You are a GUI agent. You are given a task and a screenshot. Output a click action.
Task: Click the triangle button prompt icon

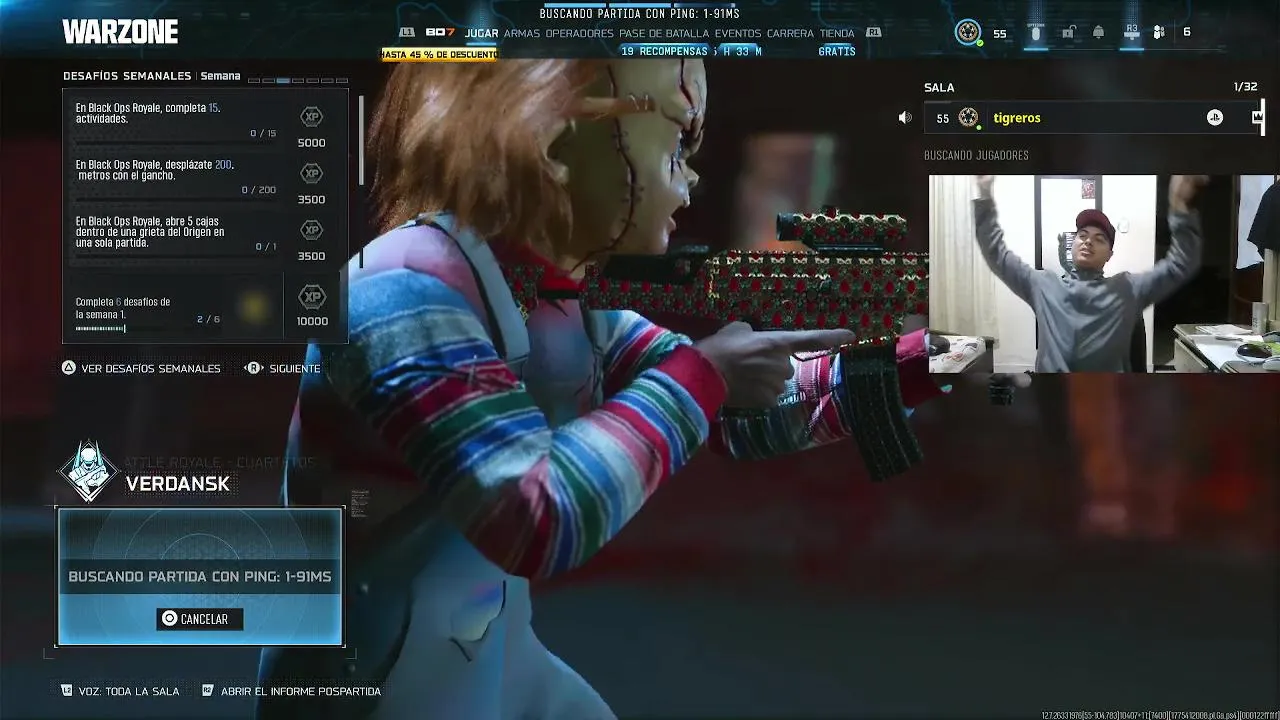(69, 368)
